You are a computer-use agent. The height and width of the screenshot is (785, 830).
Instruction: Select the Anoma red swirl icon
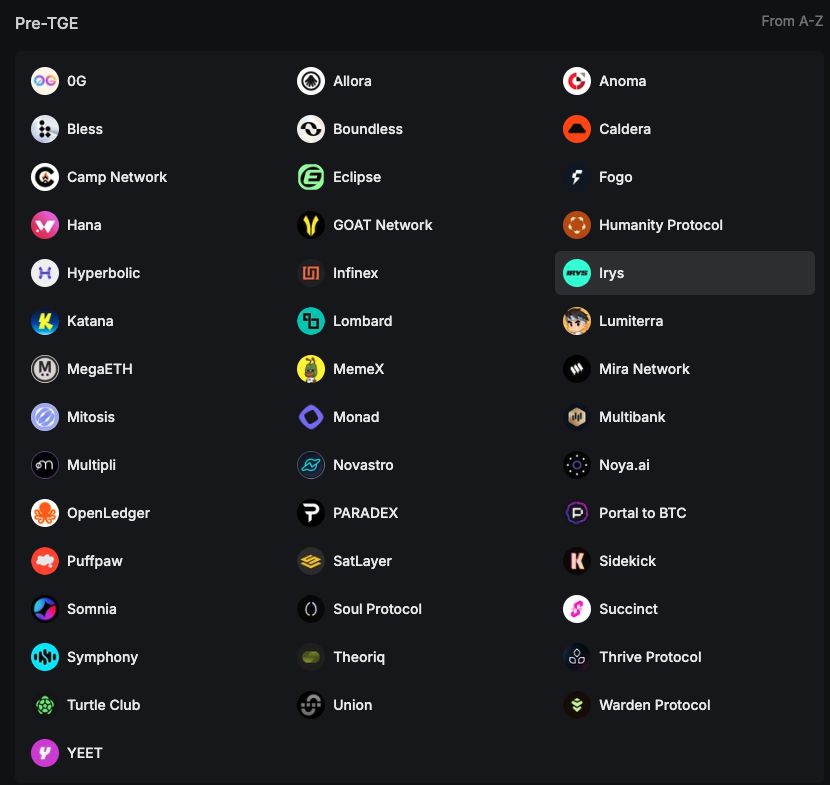pyautogui.click(x=577, y=81)
